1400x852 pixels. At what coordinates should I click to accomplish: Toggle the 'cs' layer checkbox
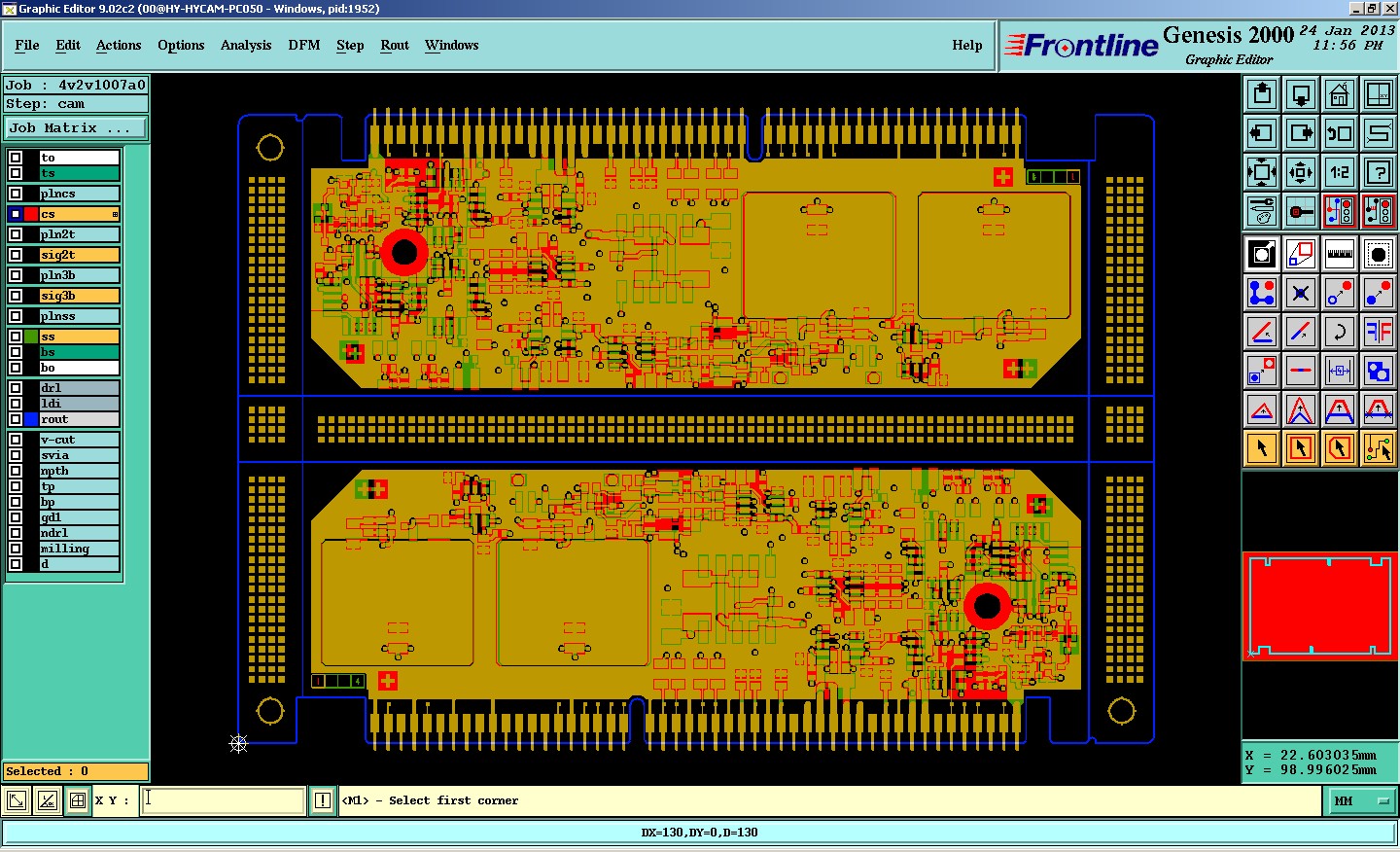(x=16, y=214)
